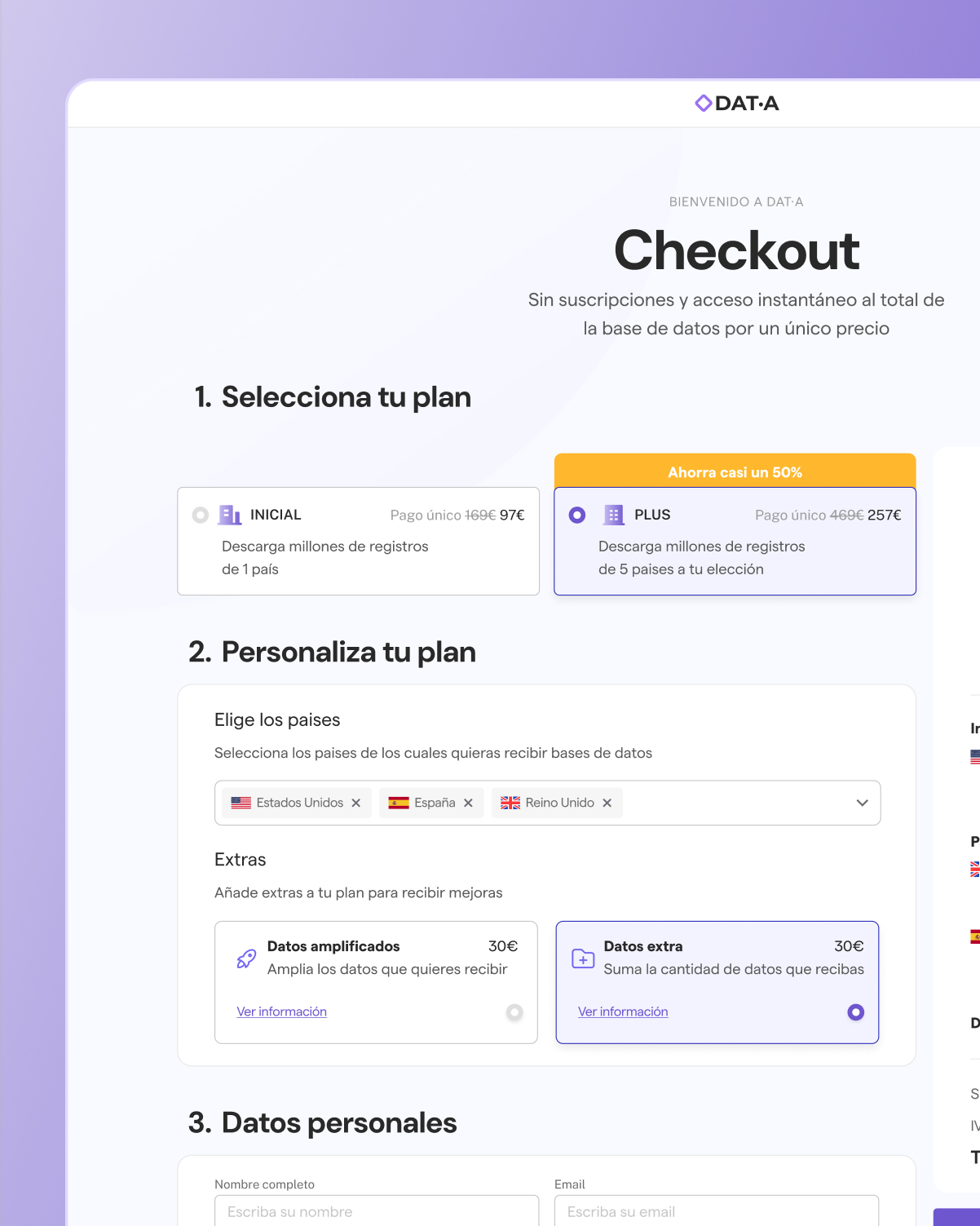Click the Nombre completo input field
Screen dimensions: 980x1226
point(377,1211)
